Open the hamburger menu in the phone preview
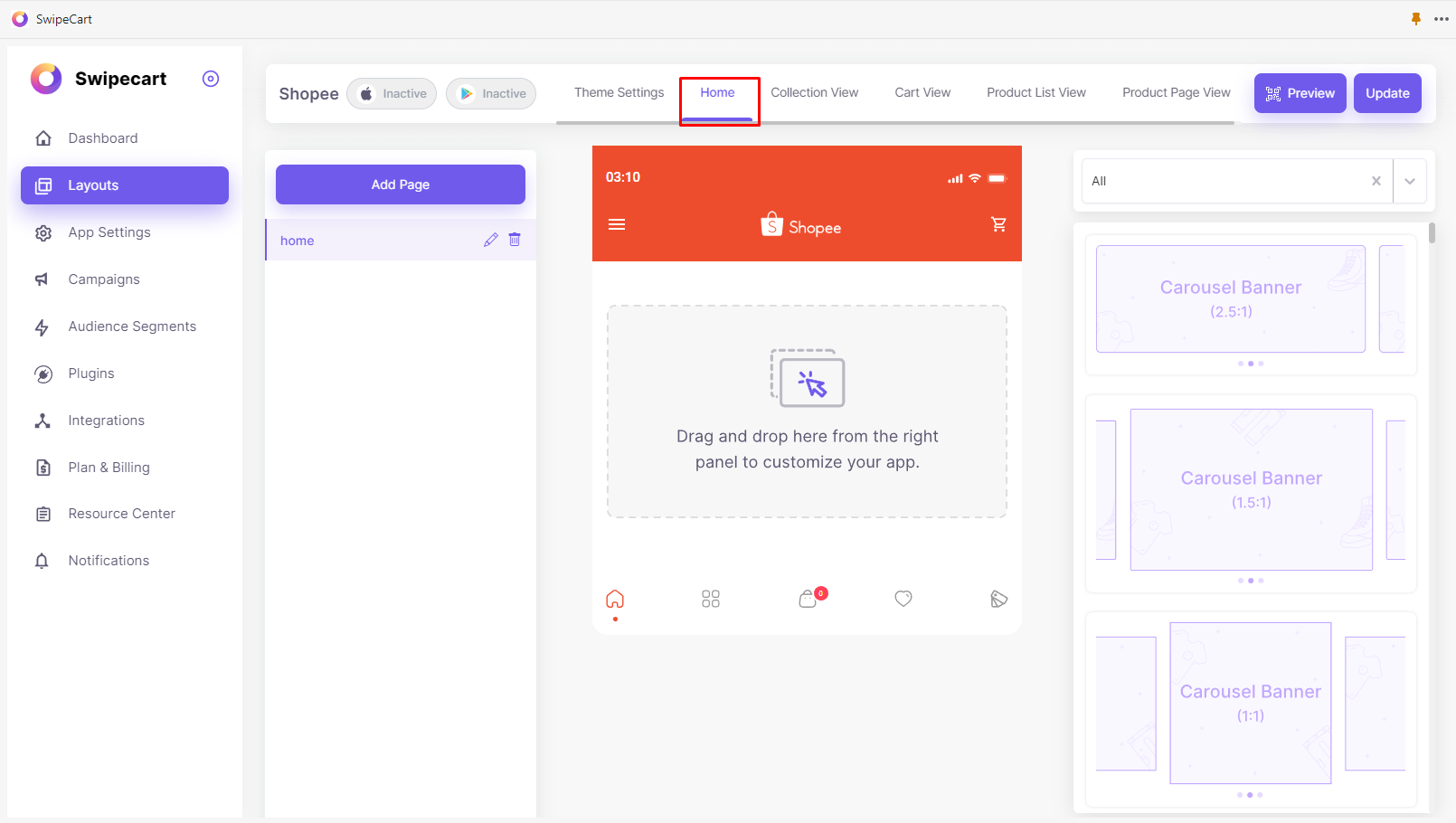Image resolution: width=1456 pixels, height=823 pixels. tap(617, 223)
